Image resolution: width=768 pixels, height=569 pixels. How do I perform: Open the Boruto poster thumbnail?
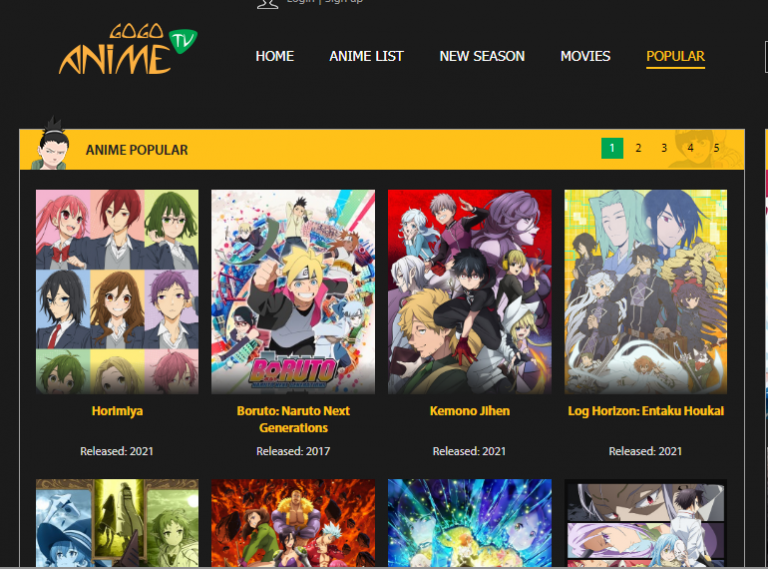(293, 292)
